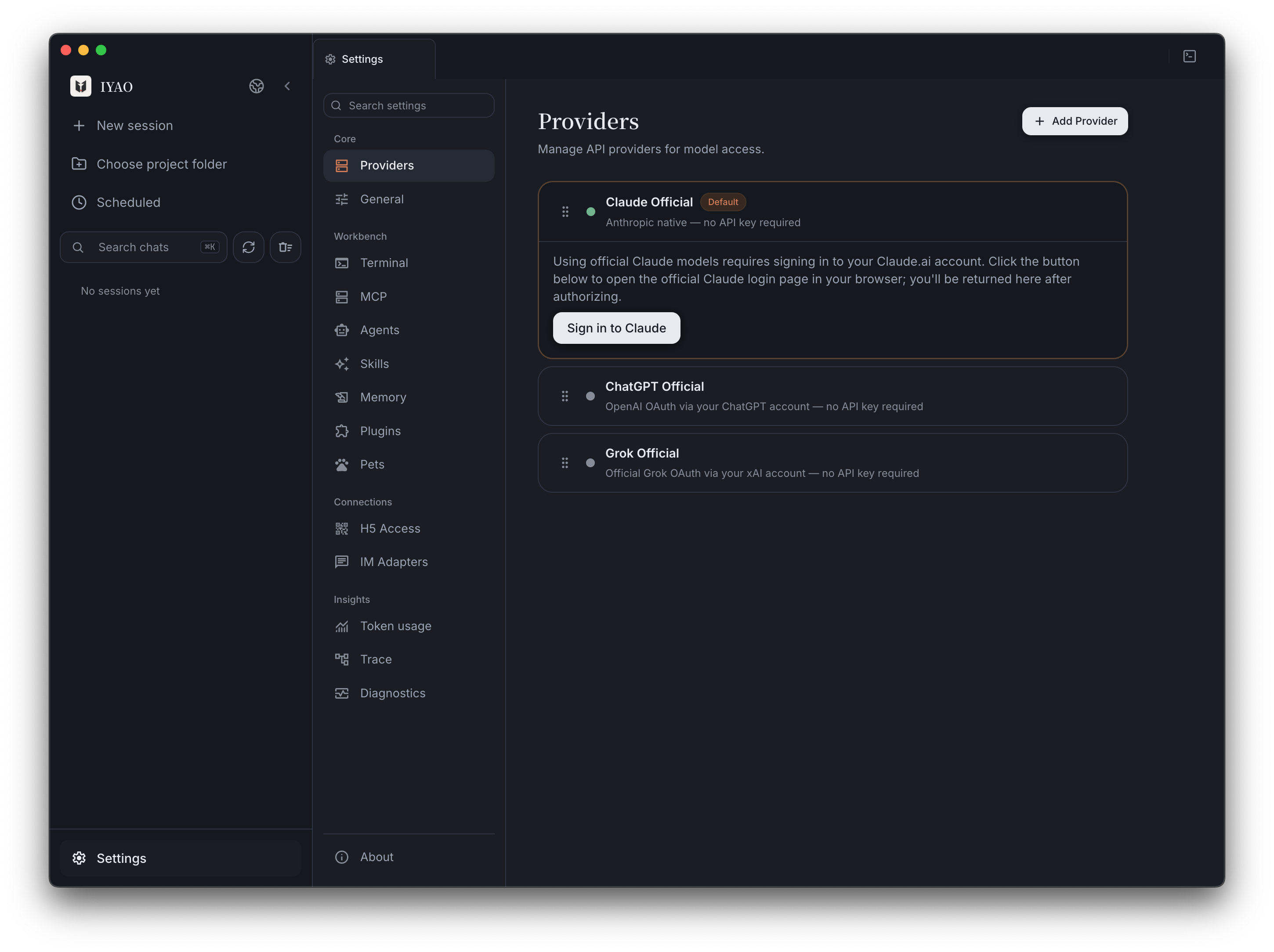The height and width of the screenshot is (952, 1274).
Task: Start a New session
Action: click(180, 126)
